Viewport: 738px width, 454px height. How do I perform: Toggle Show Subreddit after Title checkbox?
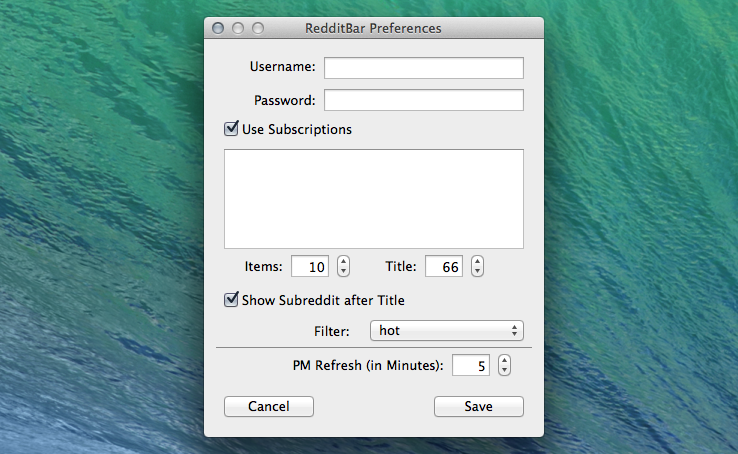(231, 299)
